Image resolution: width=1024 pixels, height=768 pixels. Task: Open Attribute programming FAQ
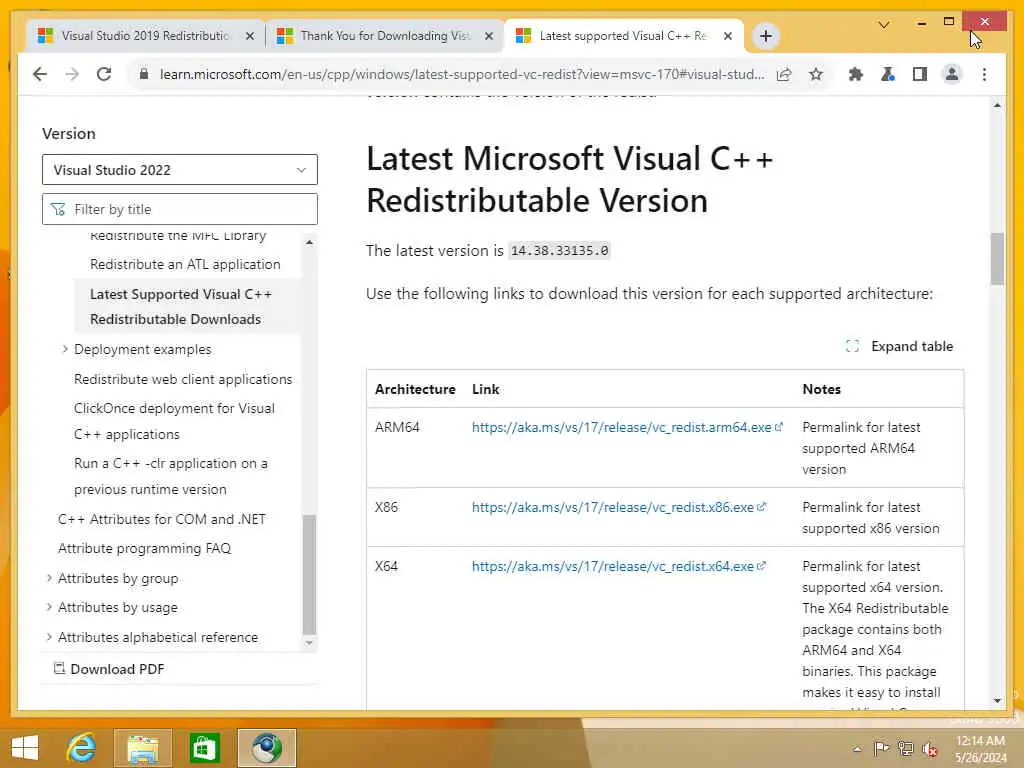coord(144,549)
